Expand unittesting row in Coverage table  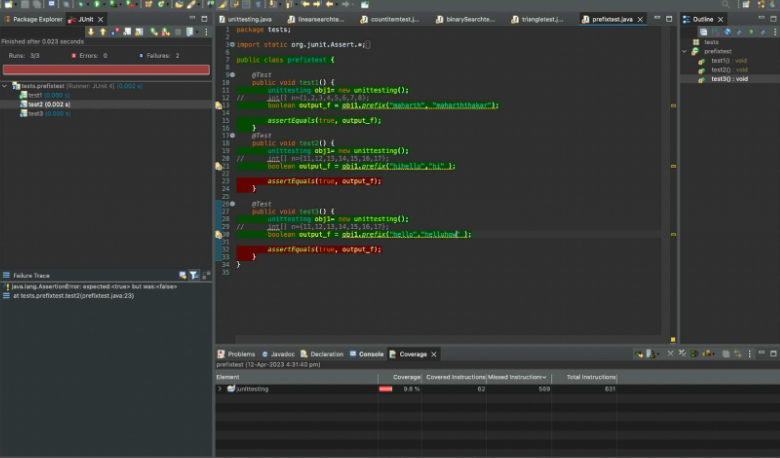(220, 388)
